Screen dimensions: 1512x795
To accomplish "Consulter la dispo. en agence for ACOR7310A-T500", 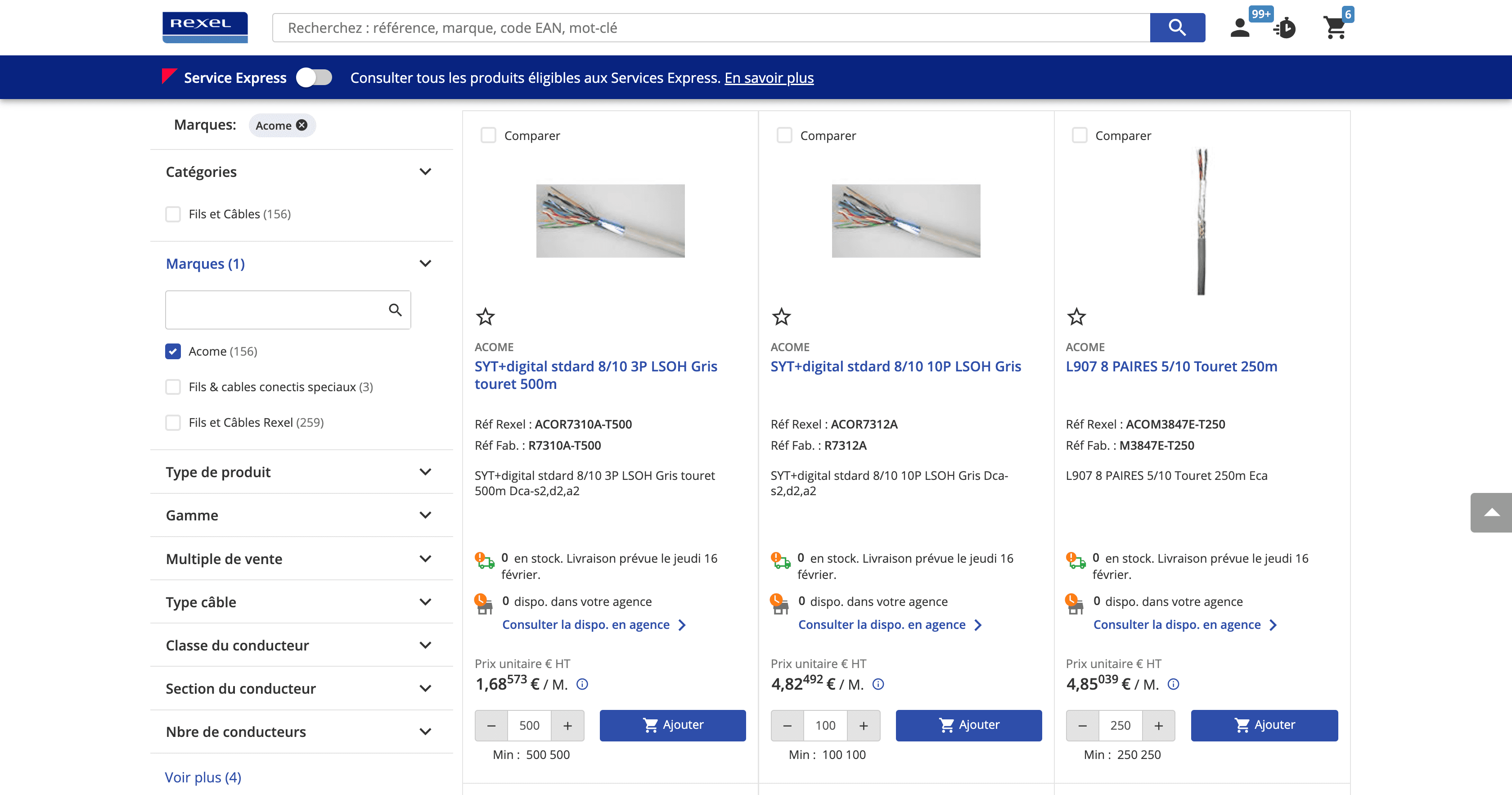I will coord(594,625).
